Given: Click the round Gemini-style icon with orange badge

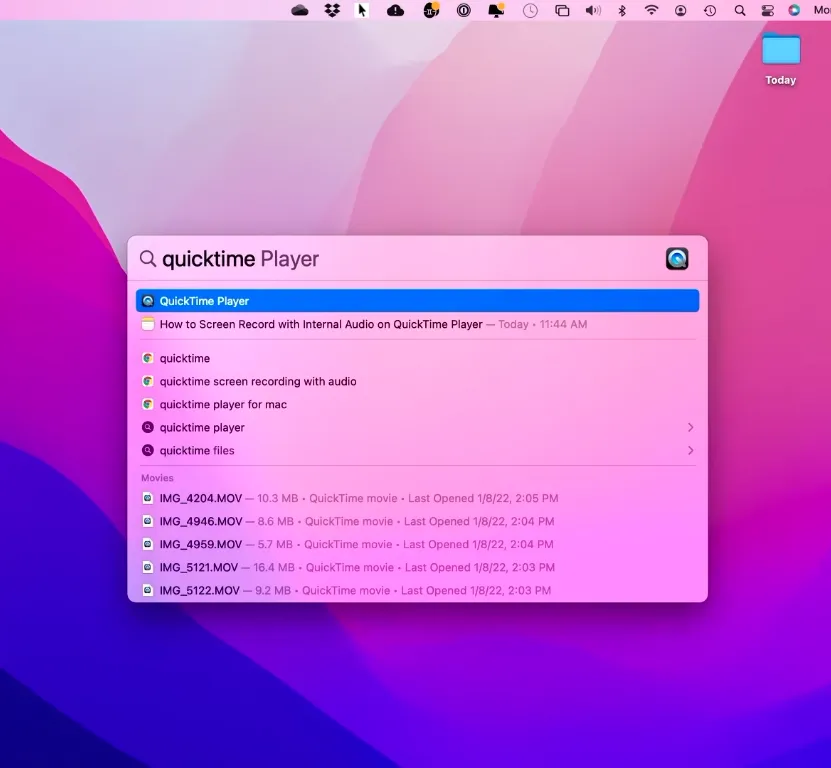Looking at the screenshot, I should point(431,10).
